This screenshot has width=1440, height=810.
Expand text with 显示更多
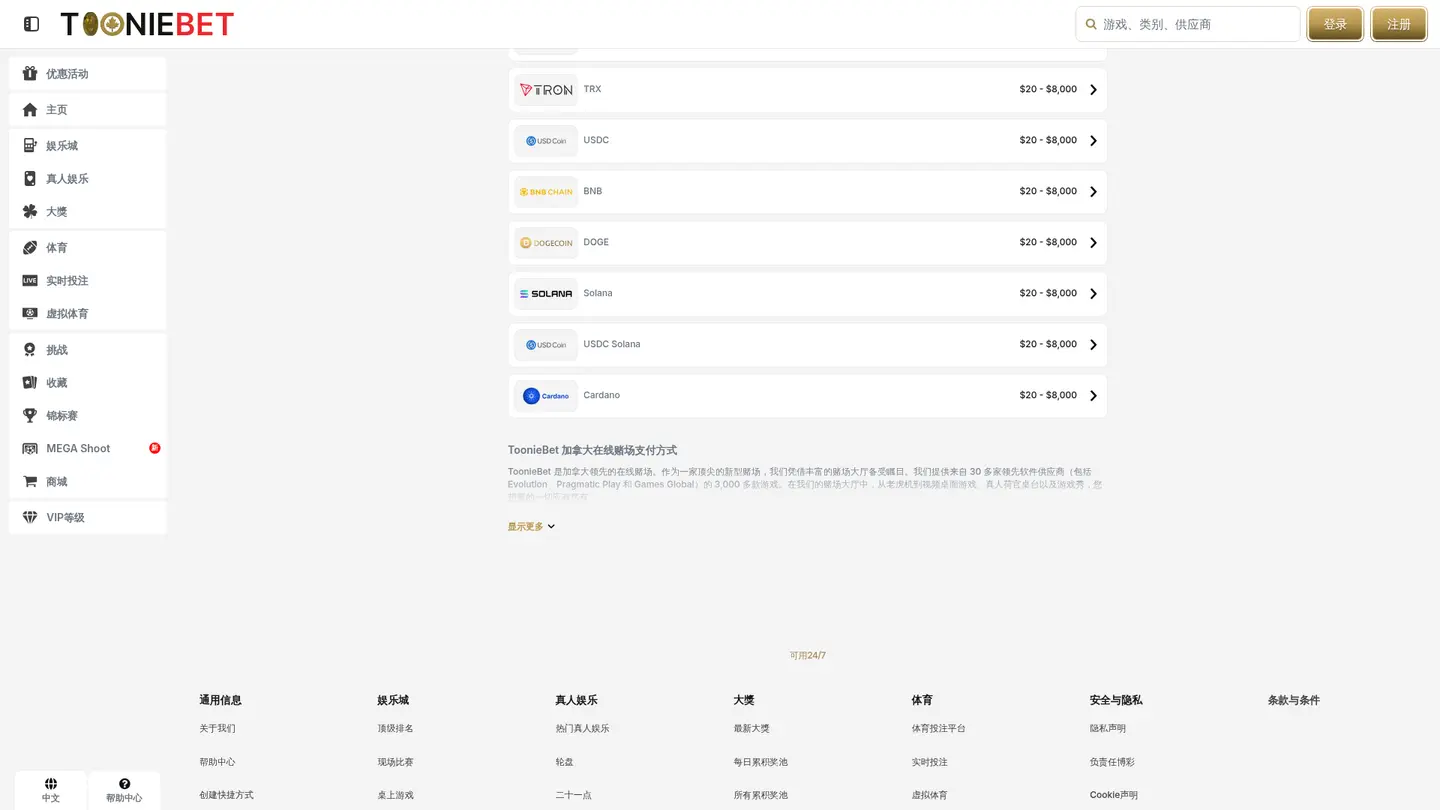pos(531,526)
